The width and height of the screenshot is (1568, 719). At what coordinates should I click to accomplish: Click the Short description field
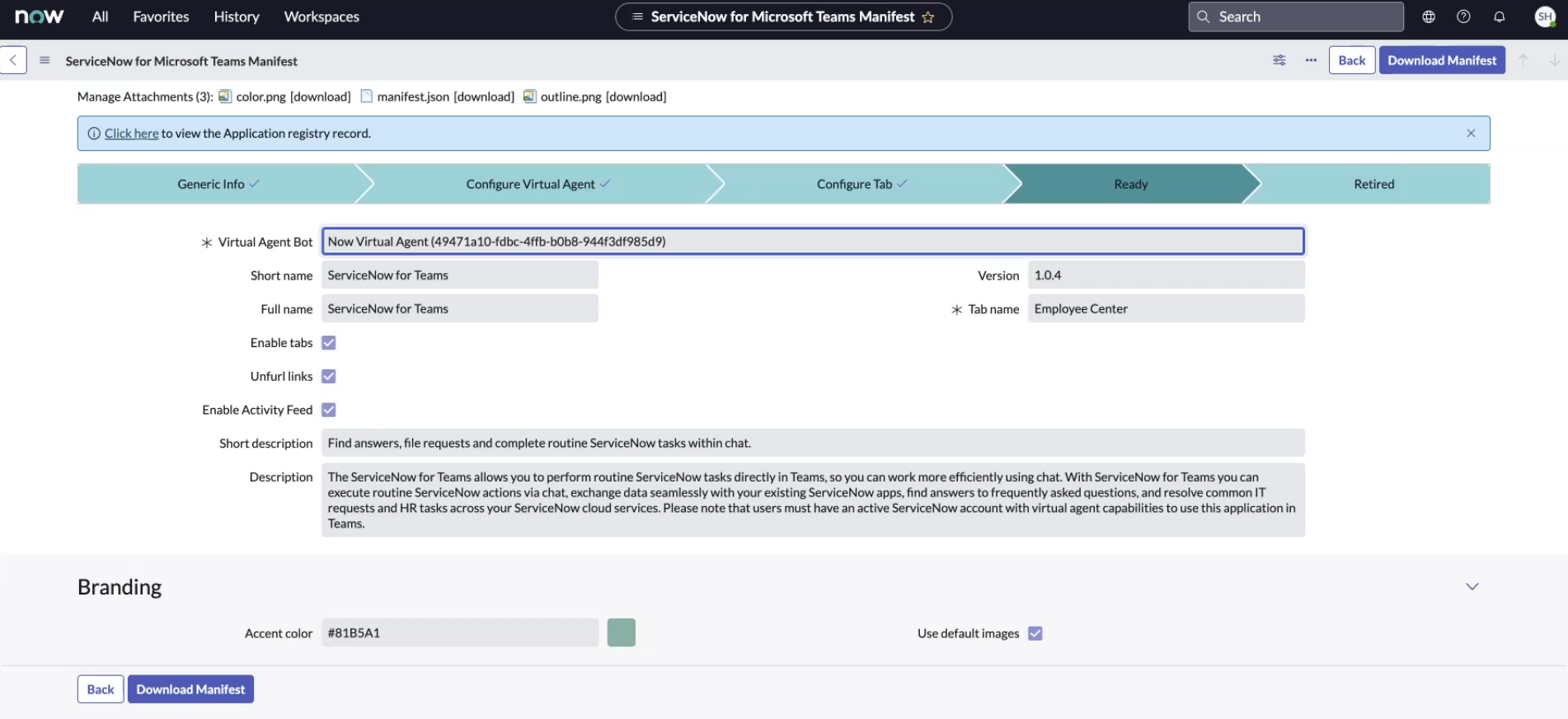coord(813,443)
